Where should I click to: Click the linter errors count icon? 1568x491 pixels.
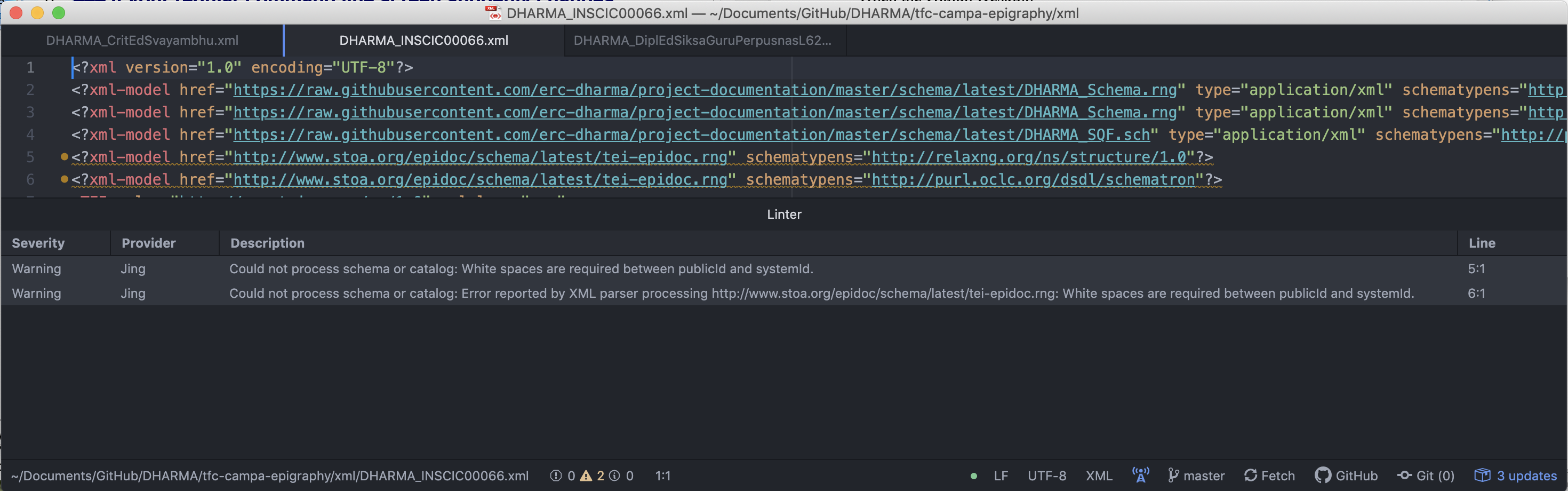pyautogui.click(x=556, y=476)
